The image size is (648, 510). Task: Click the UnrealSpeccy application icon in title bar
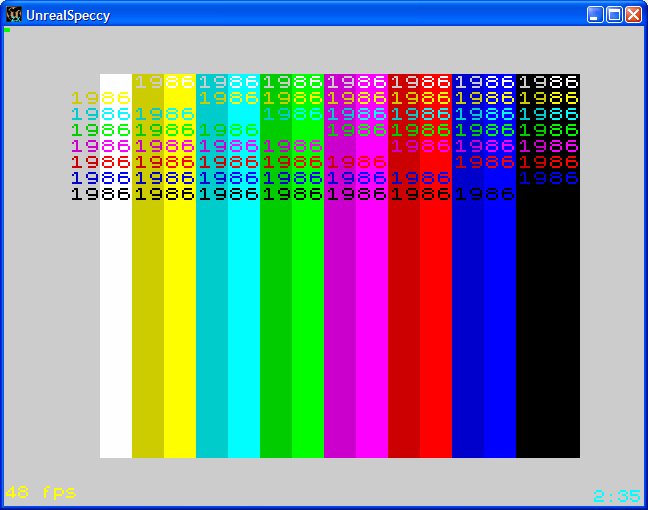click(14, 14)
